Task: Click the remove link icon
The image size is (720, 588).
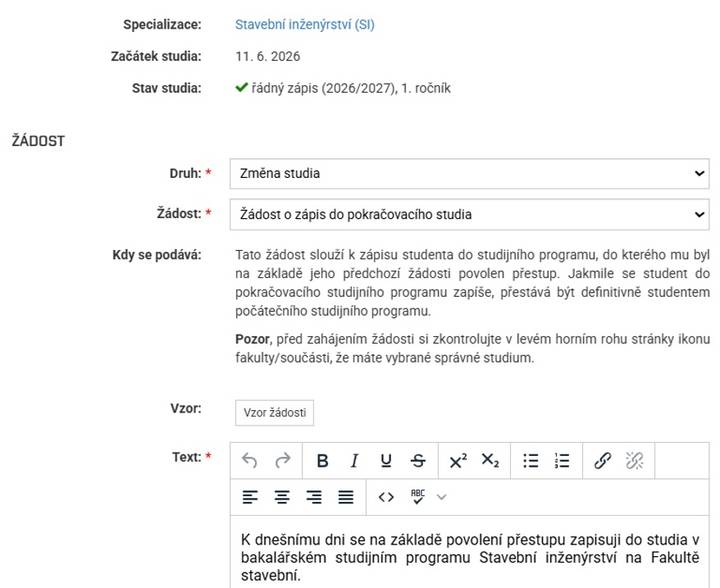Action: (x=634, y=460)
